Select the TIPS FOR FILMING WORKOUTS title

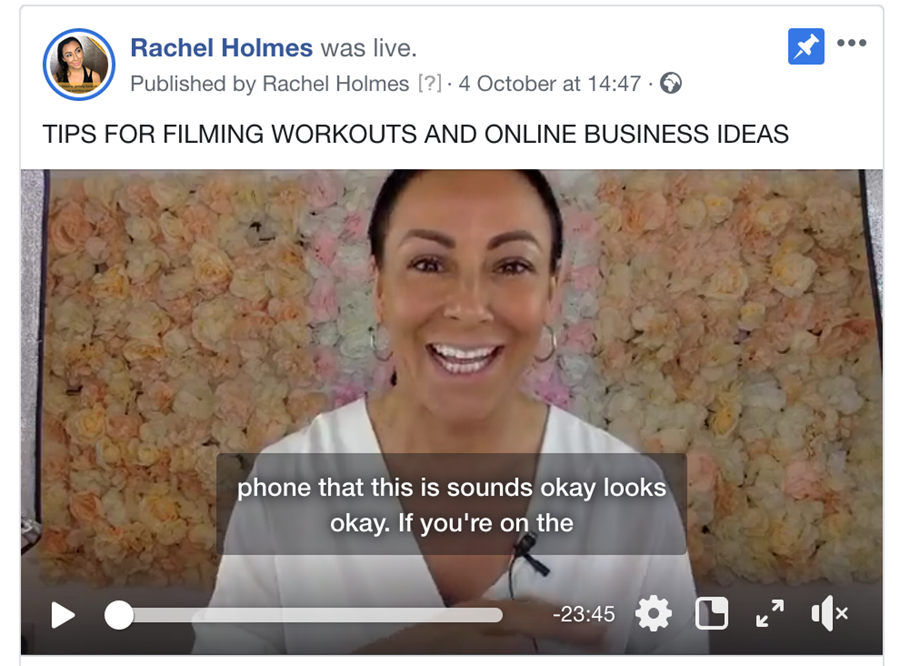click(x=416, y=134)
